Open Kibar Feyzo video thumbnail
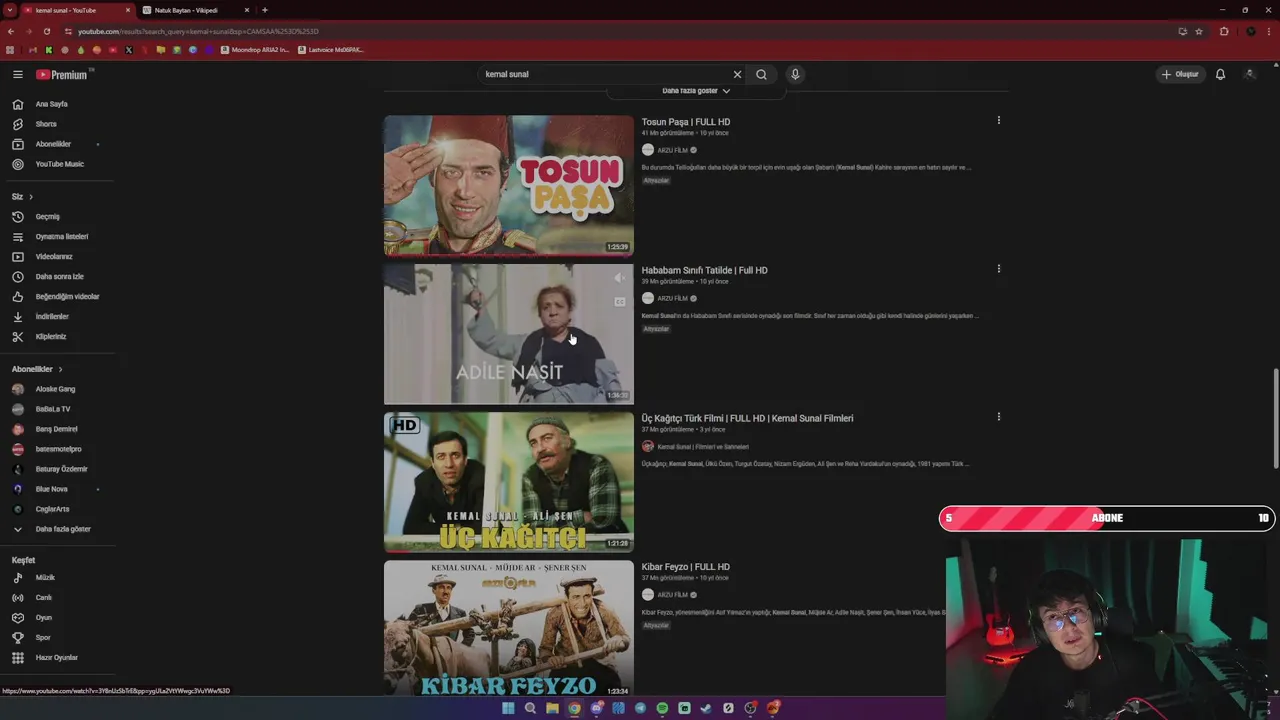This screenshot has height=720, width=1280. [509, 628]
